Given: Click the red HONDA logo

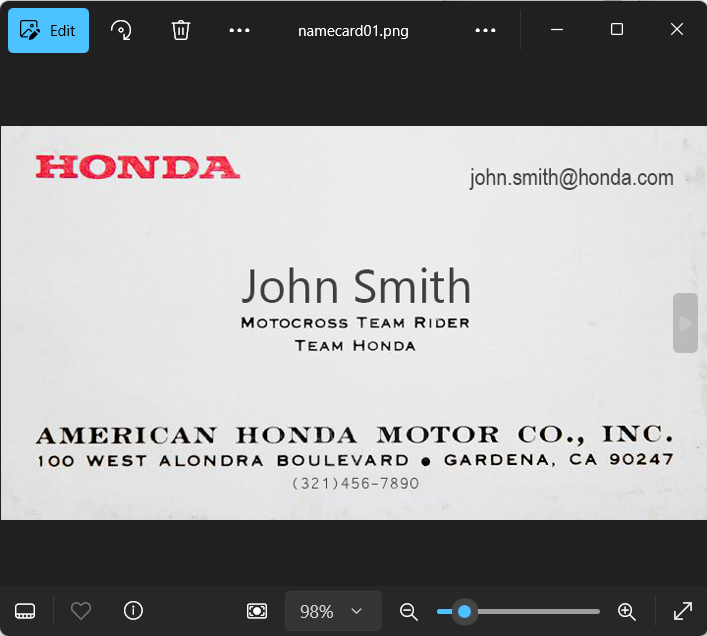Looking at the screenshot, I should [x=138, y=167].
